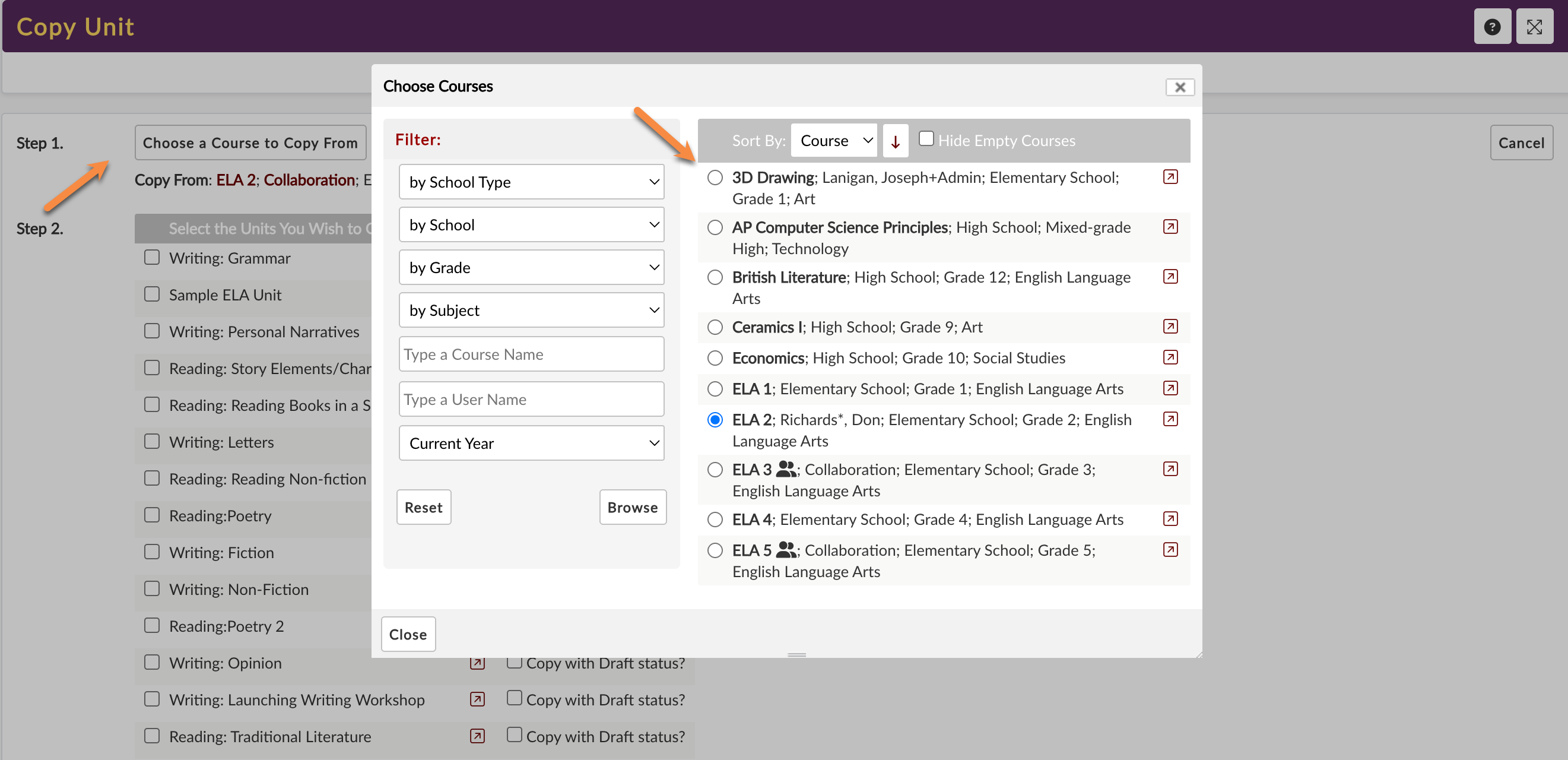The width and height of the screenshot is (1568, 760).
Task: Open British Literature course link icon
Action: tap(1169, 277)
